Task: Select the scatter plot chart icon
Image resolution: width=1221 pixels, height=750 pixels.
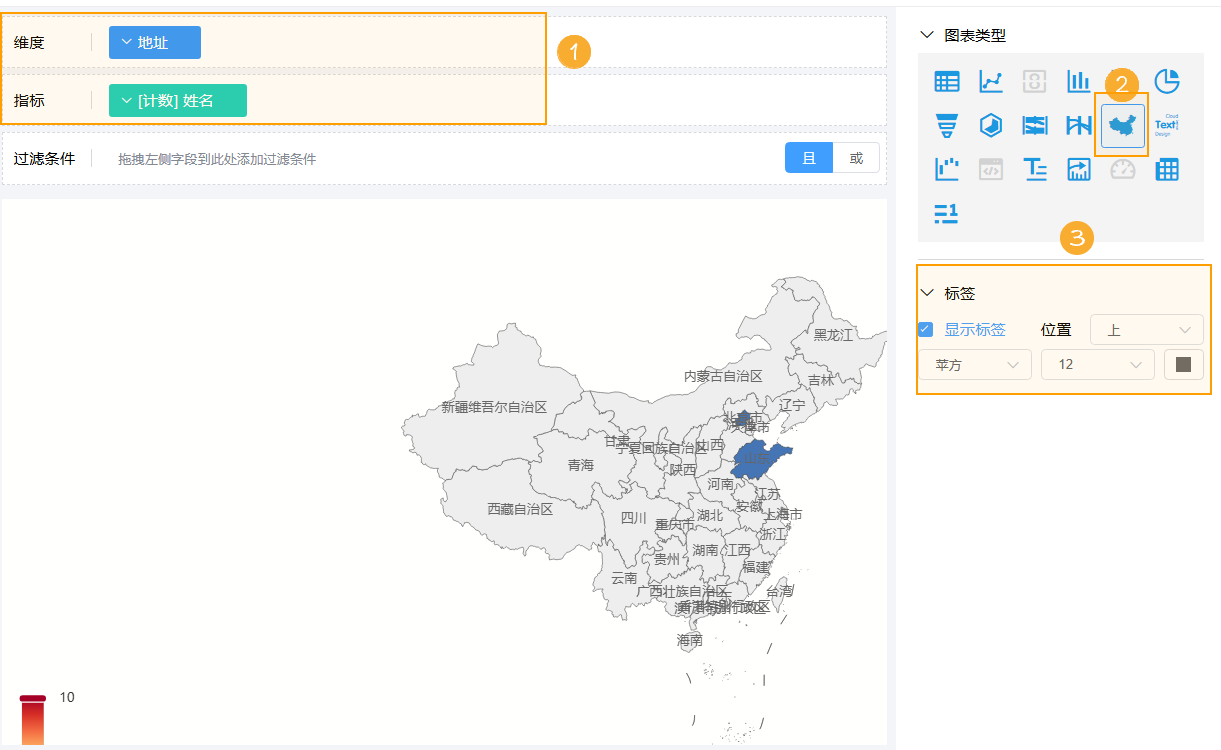Action: click(x=946, y=169)
